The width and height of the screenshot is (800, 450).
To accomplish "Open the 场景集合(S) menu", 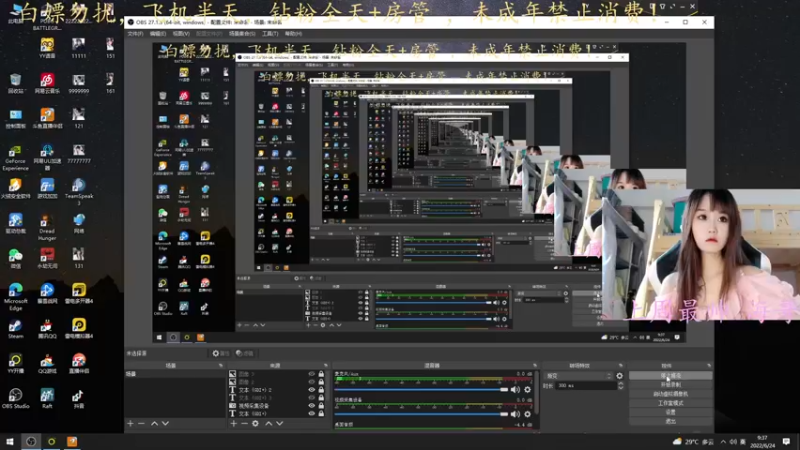I will (x=242, y=34).
